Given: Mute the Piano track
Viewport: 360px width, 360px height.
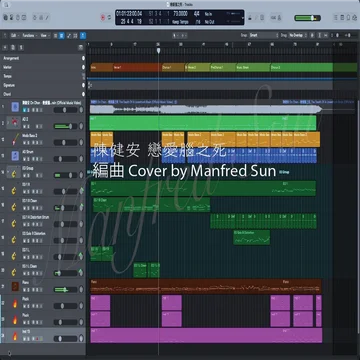Looking at the screenshot, I should click(x=24, y=290).
